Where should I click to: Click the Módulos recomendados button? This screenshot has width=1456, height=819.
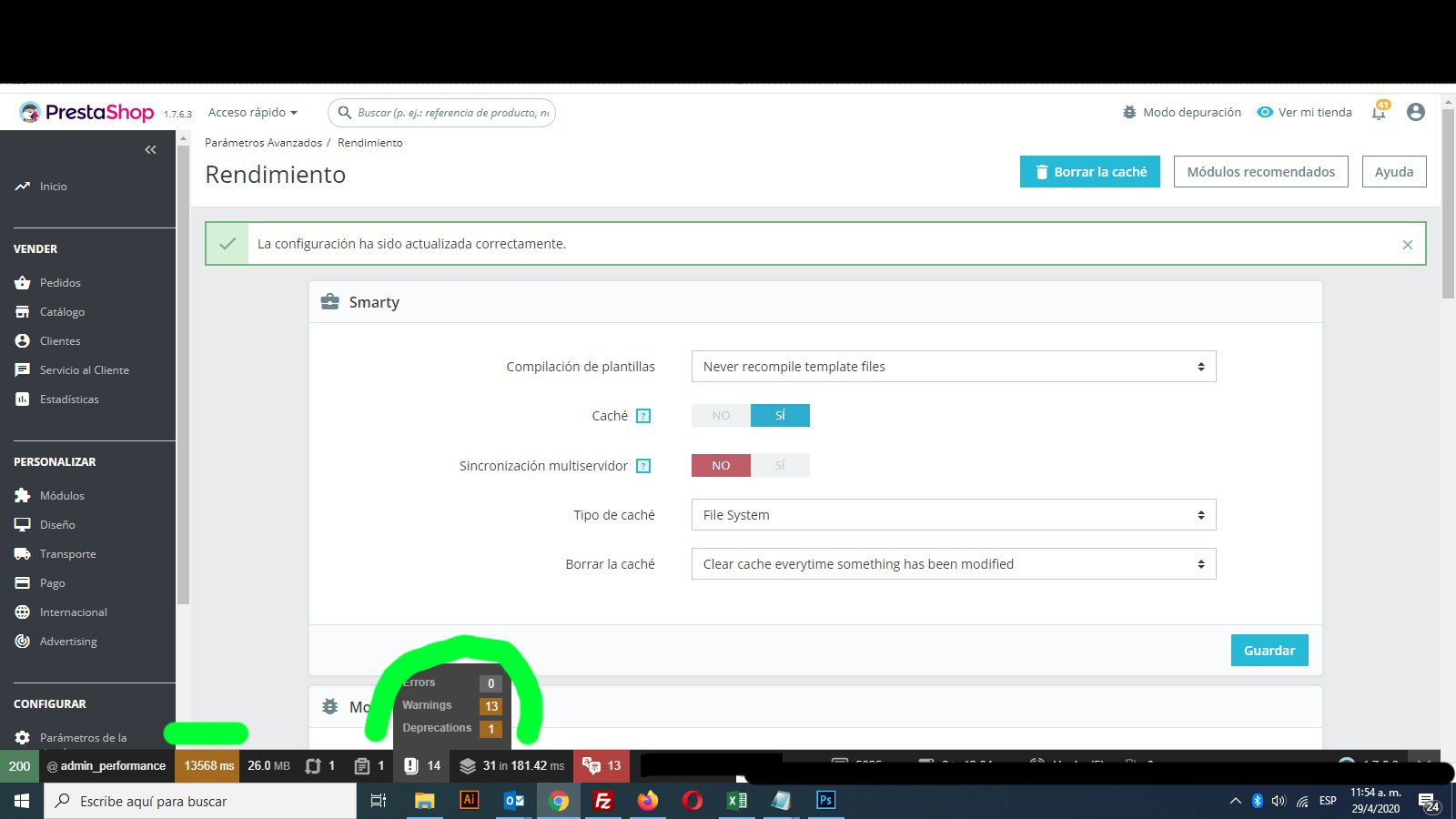[1261, 172]
